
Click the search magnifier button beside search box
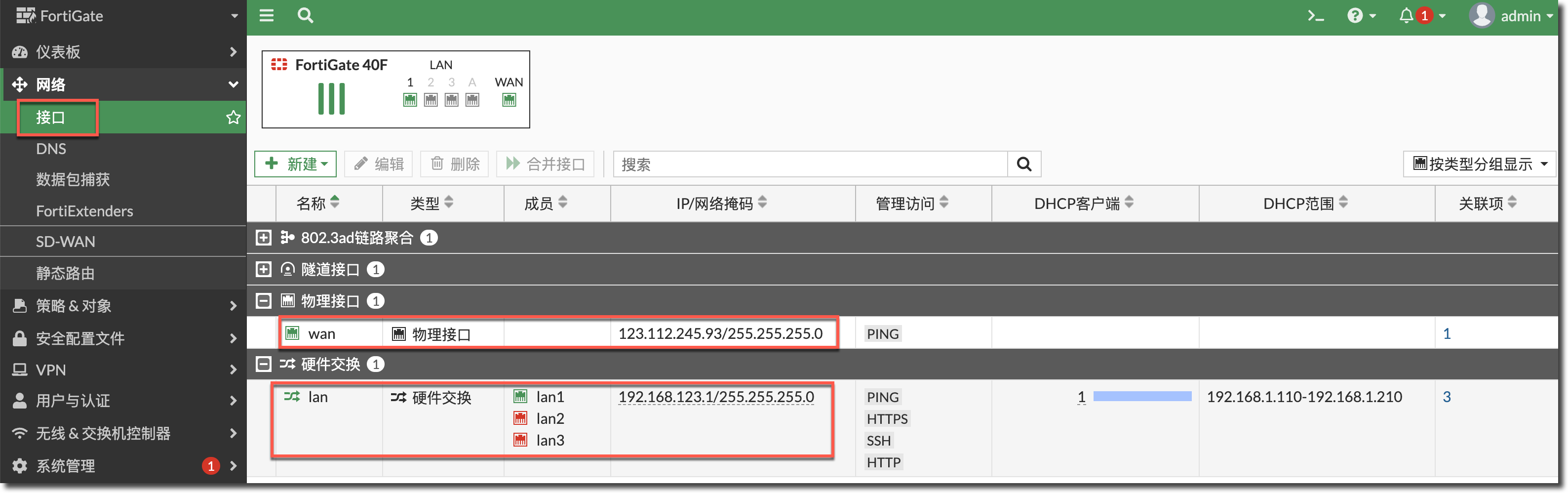[1024, 164]
